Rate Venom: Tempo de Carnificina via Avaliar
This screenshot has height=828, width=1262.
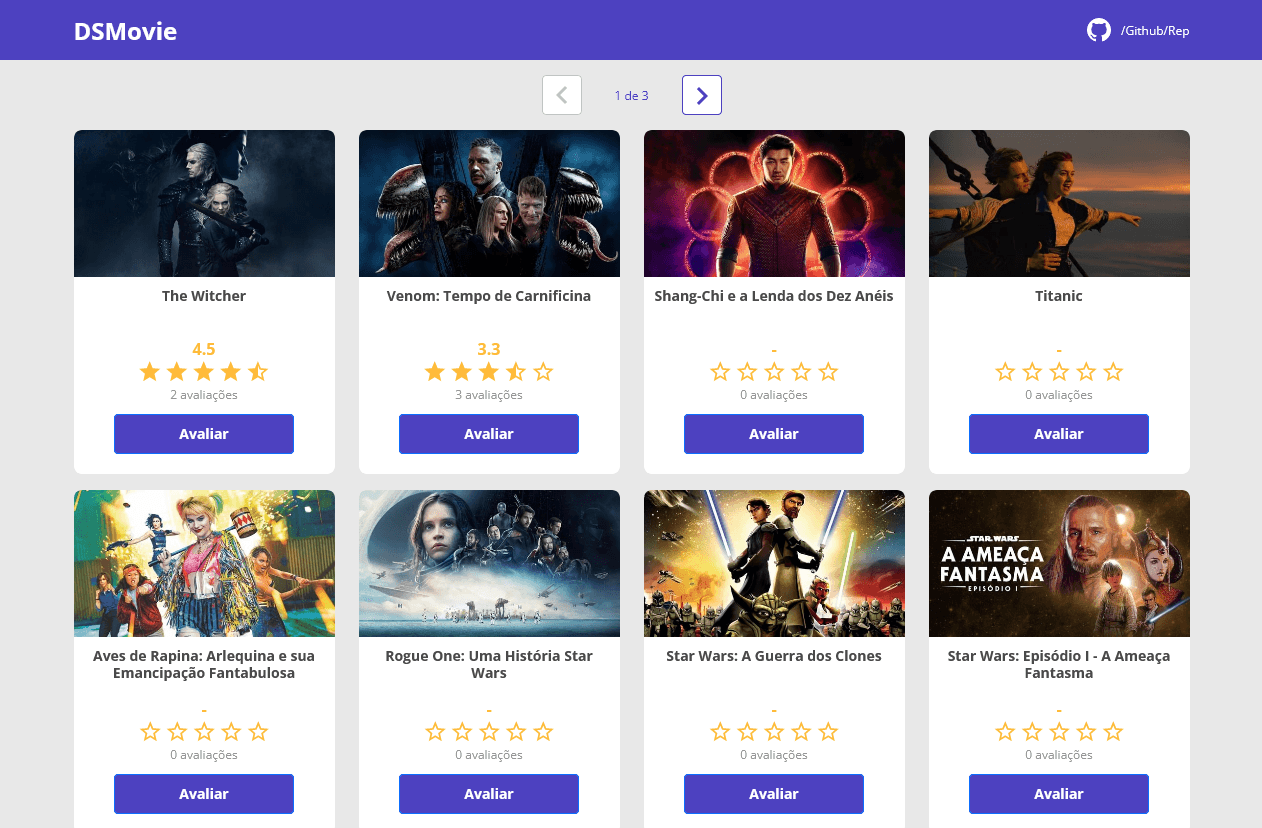tap(489, 434)
